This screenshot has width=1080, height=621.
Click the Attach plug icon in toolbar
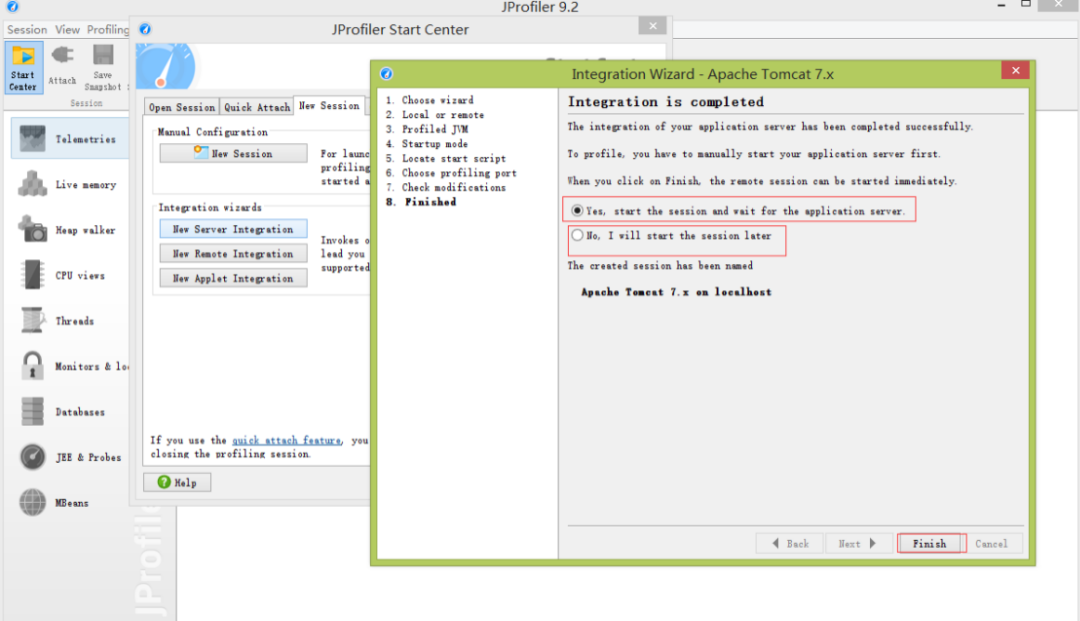(x=62, y=55)
